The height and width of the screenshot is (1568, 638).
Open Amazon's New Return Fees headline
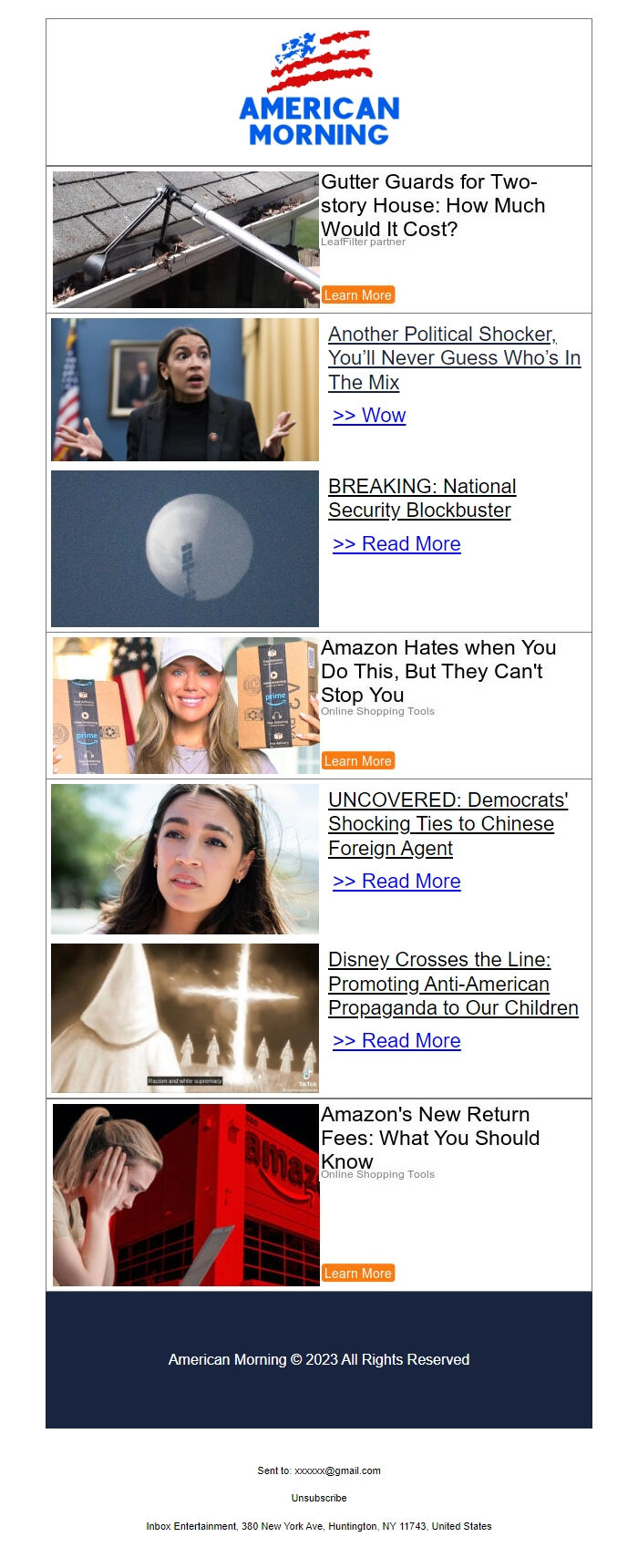(430, 1138)
